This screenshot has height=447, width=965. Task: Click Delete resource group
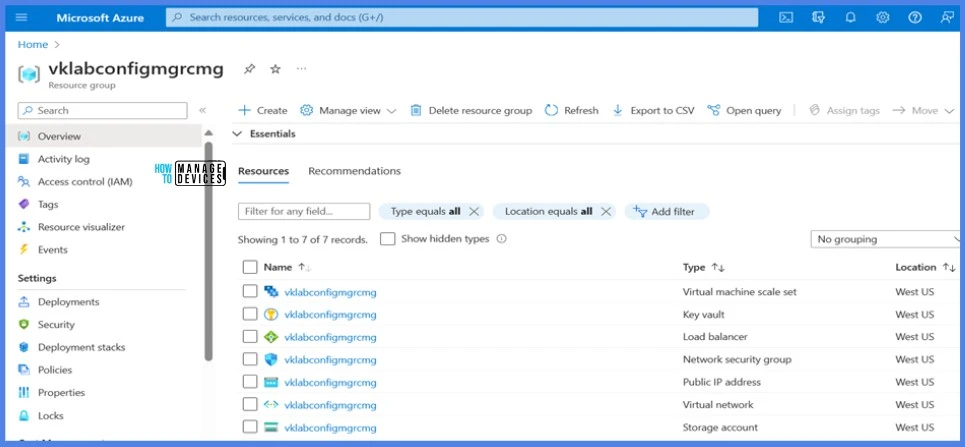pyautogui.click(x=471, y=110)
